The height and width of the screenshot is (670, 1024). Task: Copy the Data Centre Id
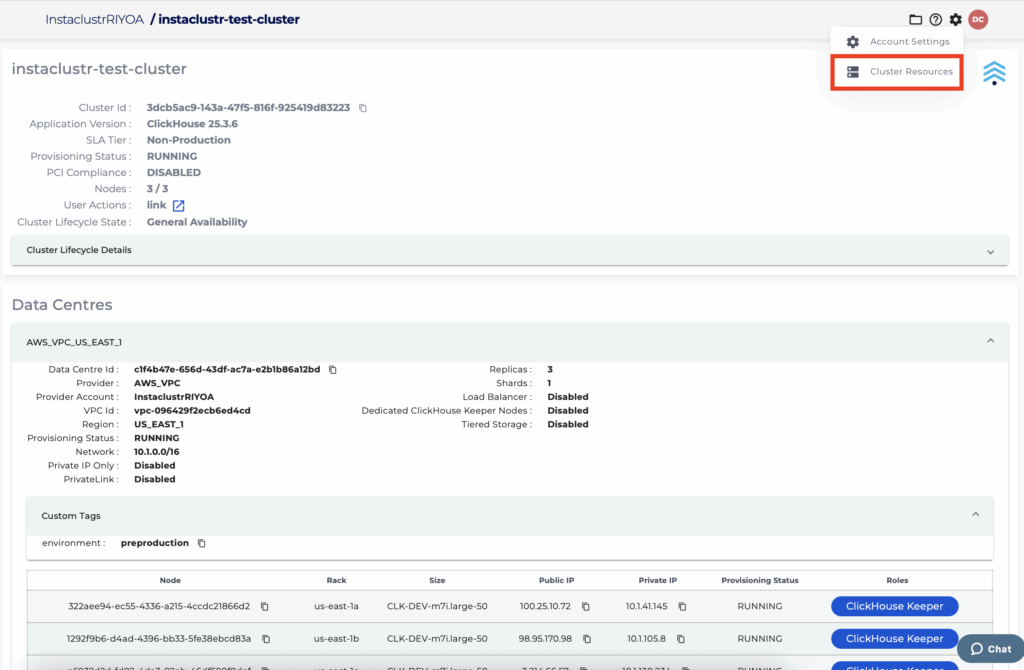[x=333, y=370]
